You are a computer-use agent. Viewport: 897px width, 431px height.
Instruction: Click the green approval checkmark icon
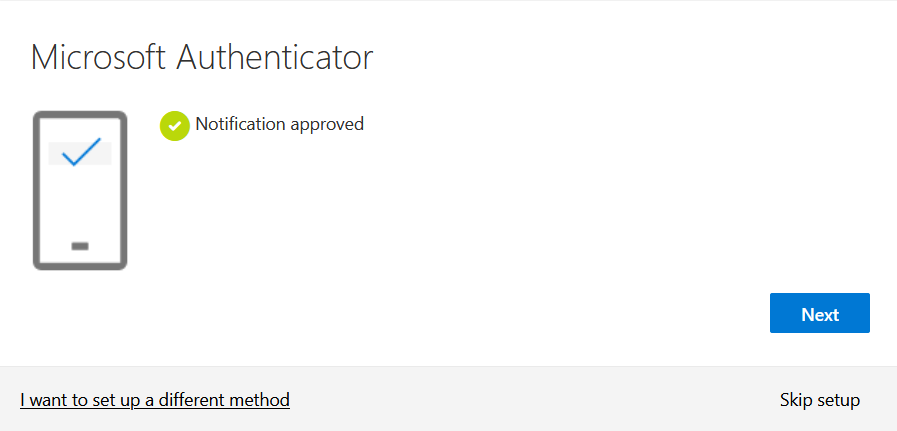click(x=174, y=126)
